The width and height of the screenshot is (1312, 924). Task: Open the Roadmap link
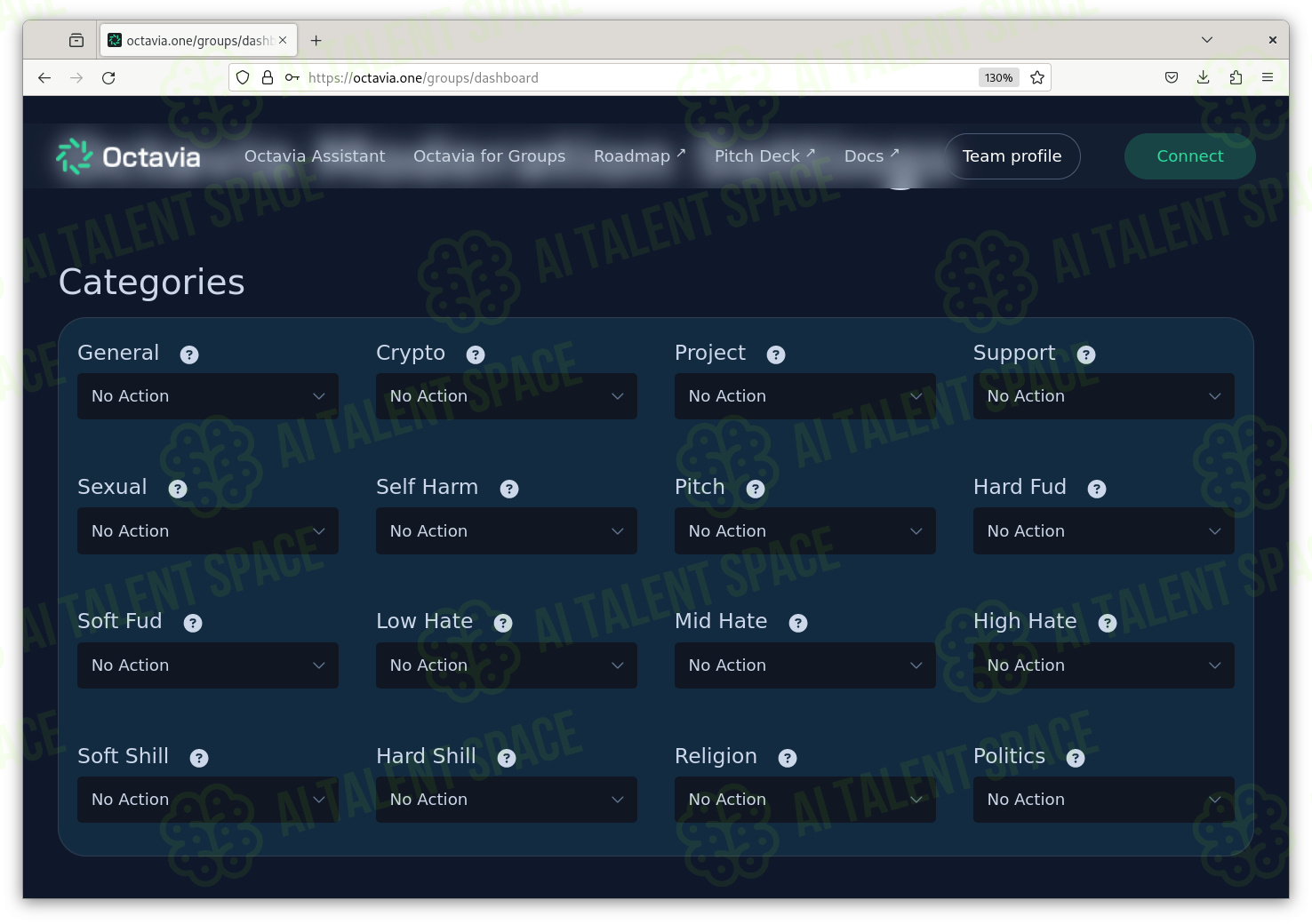coord(640,156)
